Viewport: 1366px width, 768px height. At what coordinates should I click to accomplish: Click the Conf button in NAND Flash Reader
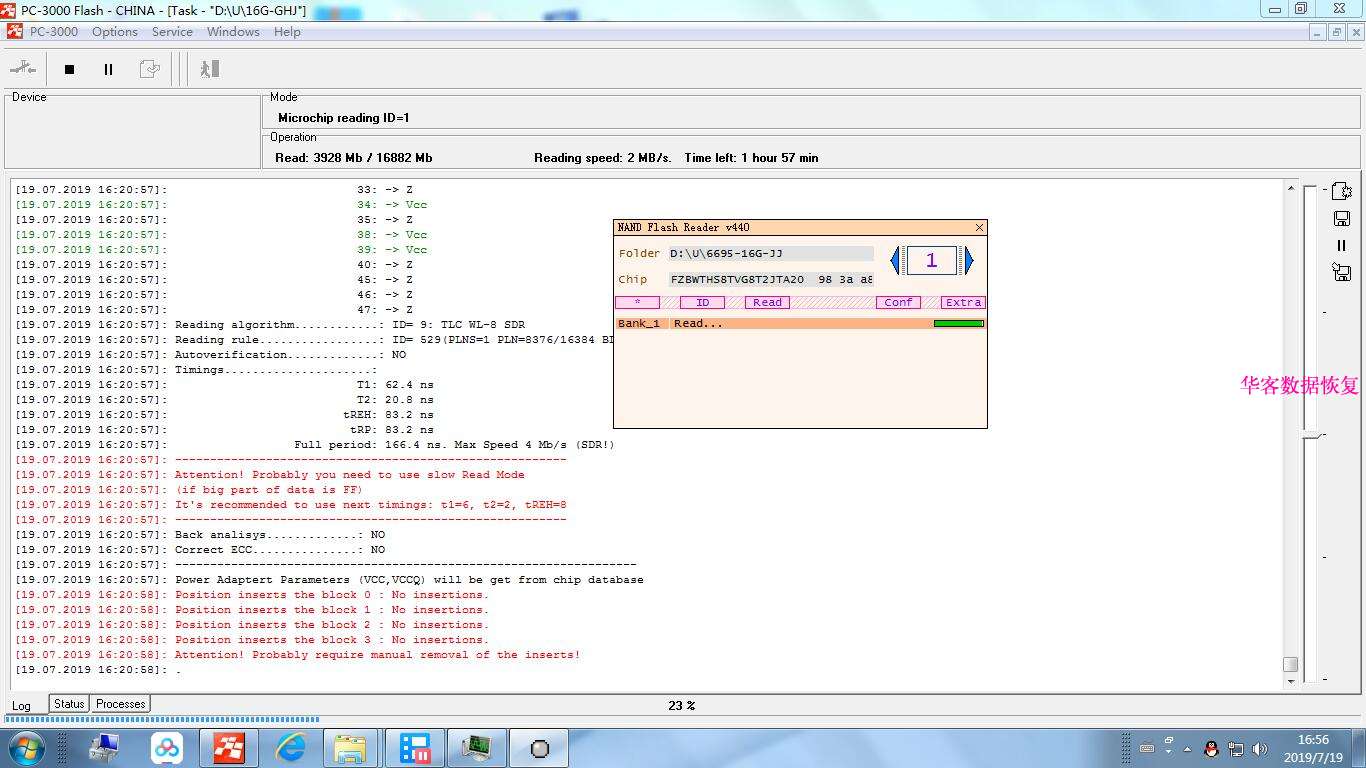pos(898,302)
